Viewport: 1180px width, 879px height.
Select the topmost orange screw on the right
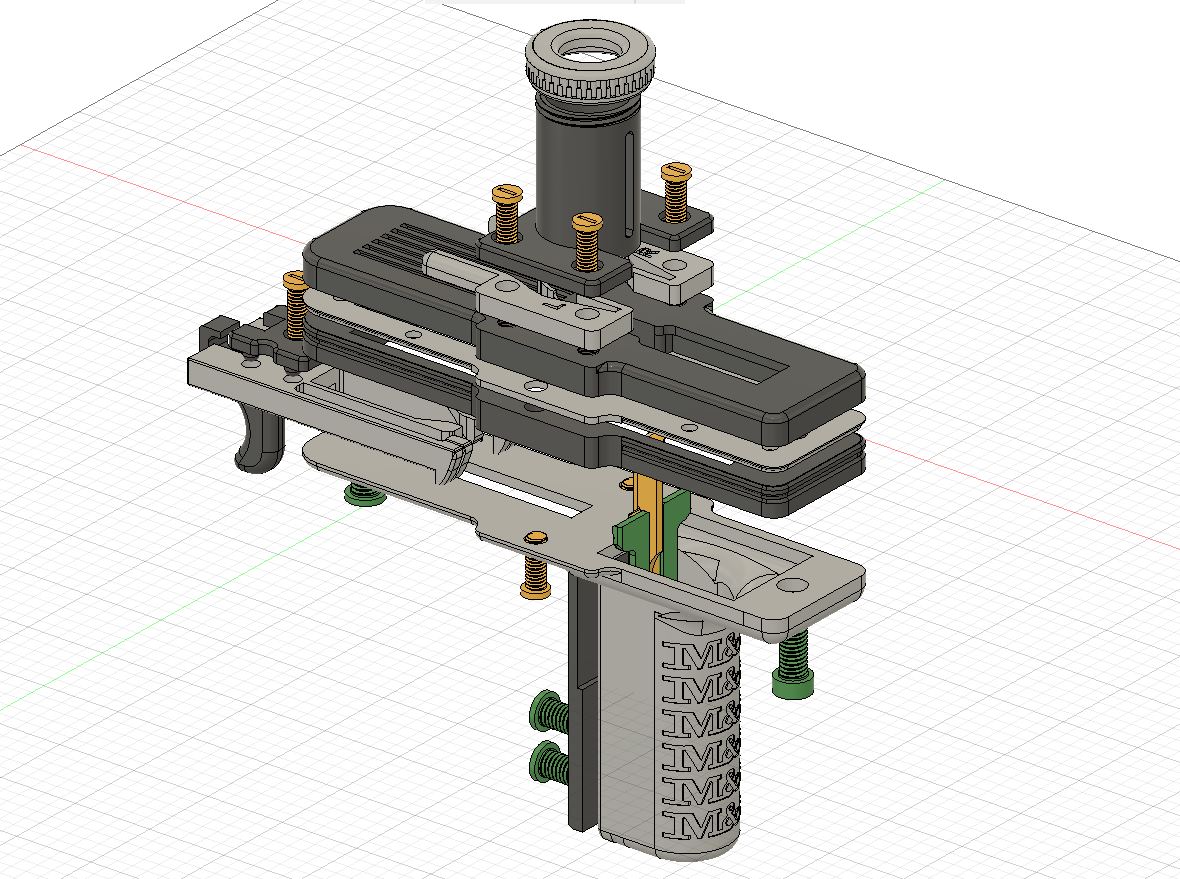pyautogui.click(x=678, y=190)
